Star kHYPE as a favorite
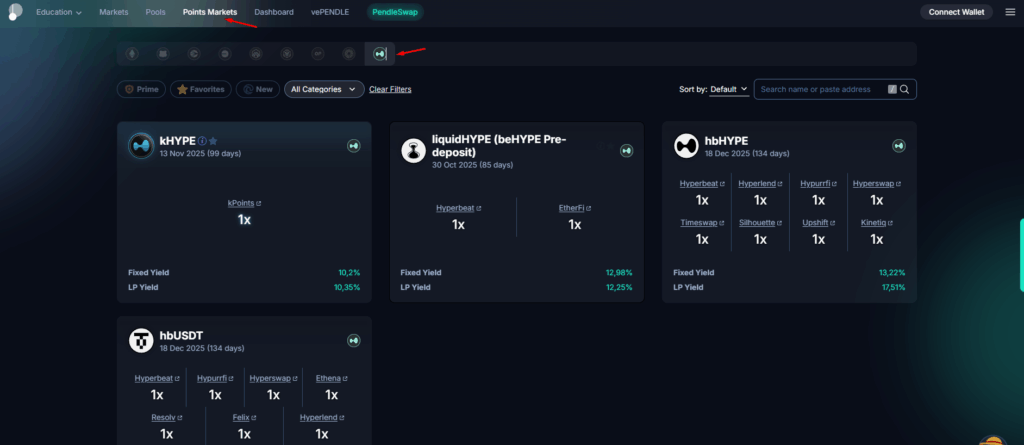The image size is (1024, 445). [213, 140]
